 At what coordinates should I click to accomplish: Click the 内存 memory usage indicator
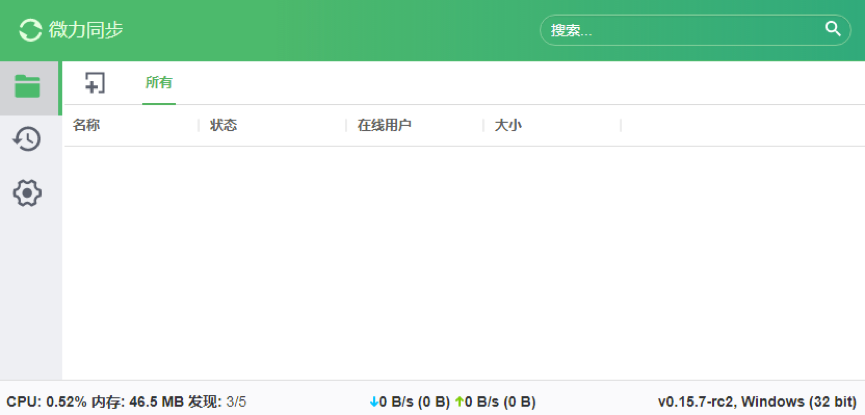point(138,402)
